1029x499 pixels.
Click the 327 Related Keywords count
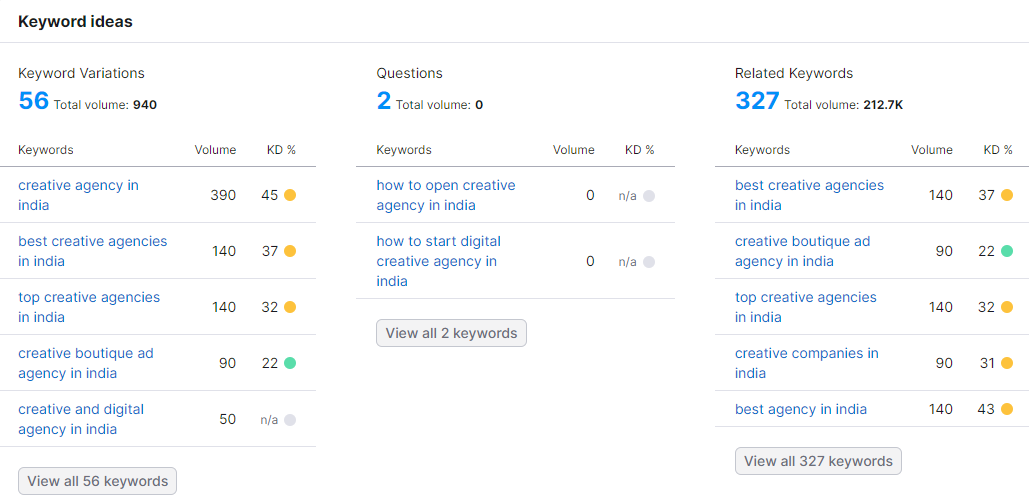coord(757,100)
